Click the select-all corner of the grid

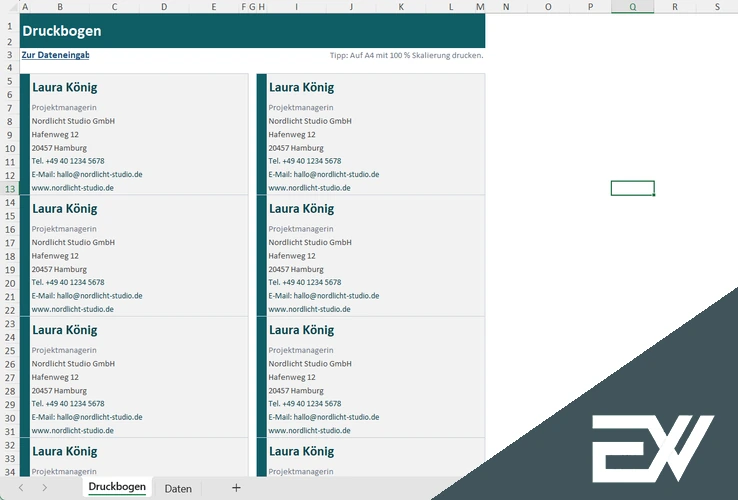pyautogui.click(x=9, y=7)
